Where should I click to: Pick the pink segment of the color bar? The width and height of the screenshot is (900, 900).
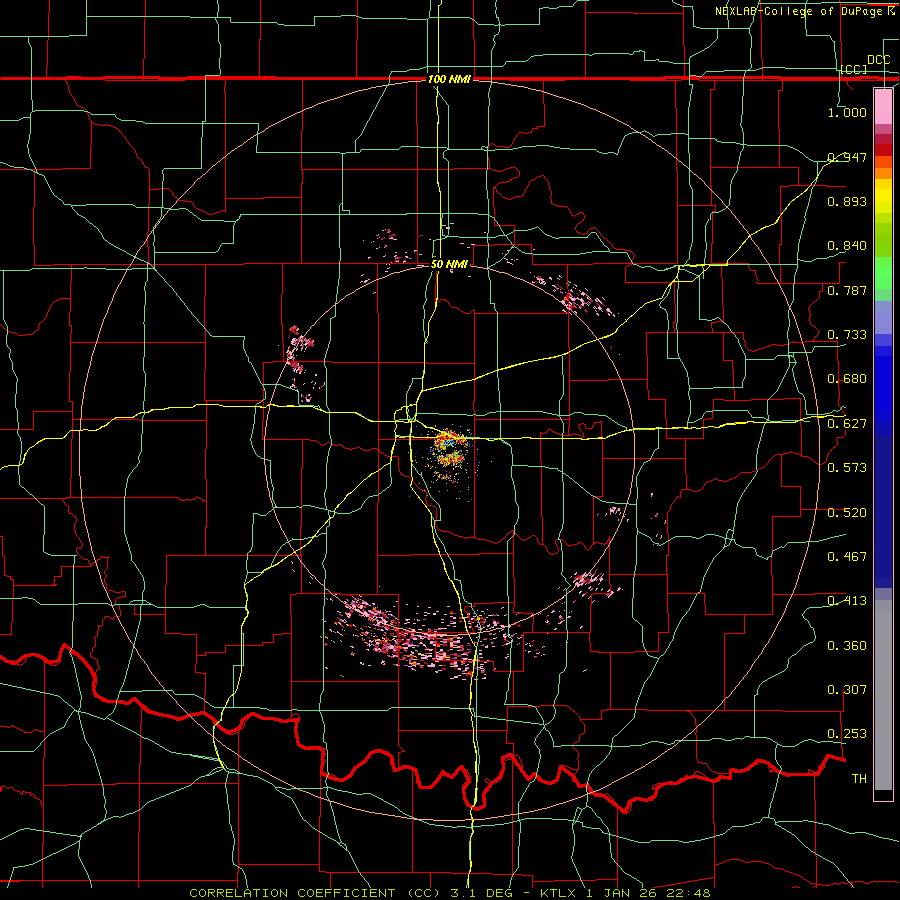(x=883, y=106)
